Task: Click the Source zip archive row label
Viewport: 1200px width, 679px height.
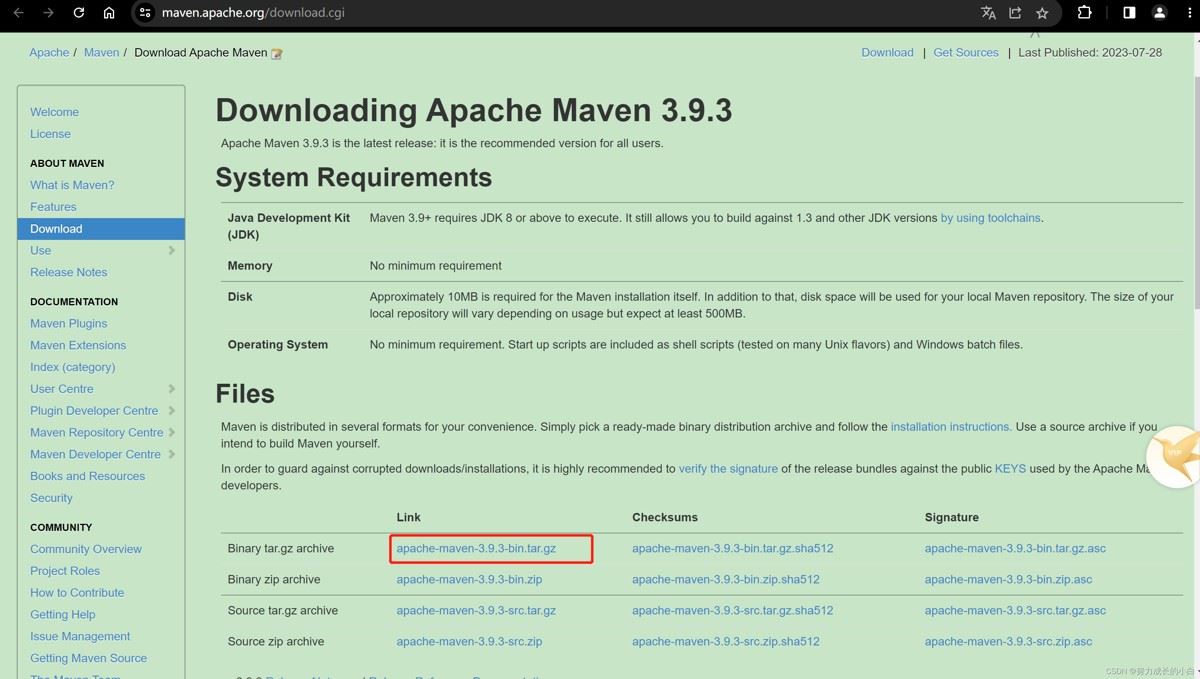Action: [x=275, y=642]
